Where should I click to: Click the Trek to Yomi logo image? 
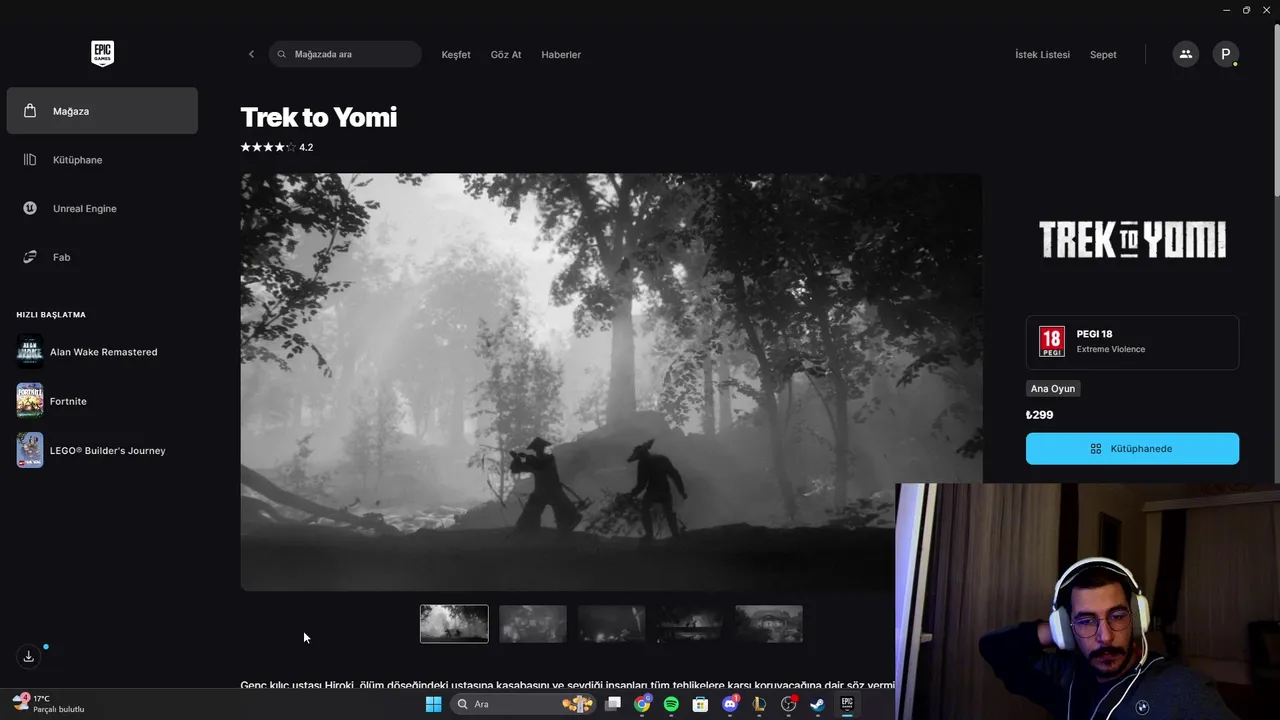pos(1132,240)
